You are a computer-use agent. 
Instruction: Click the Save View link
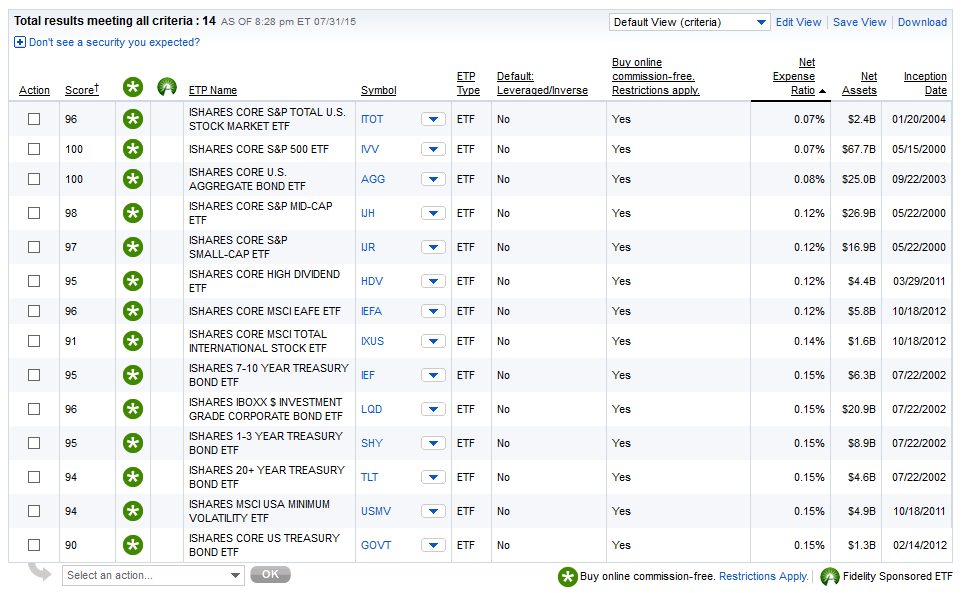(859, 22)
